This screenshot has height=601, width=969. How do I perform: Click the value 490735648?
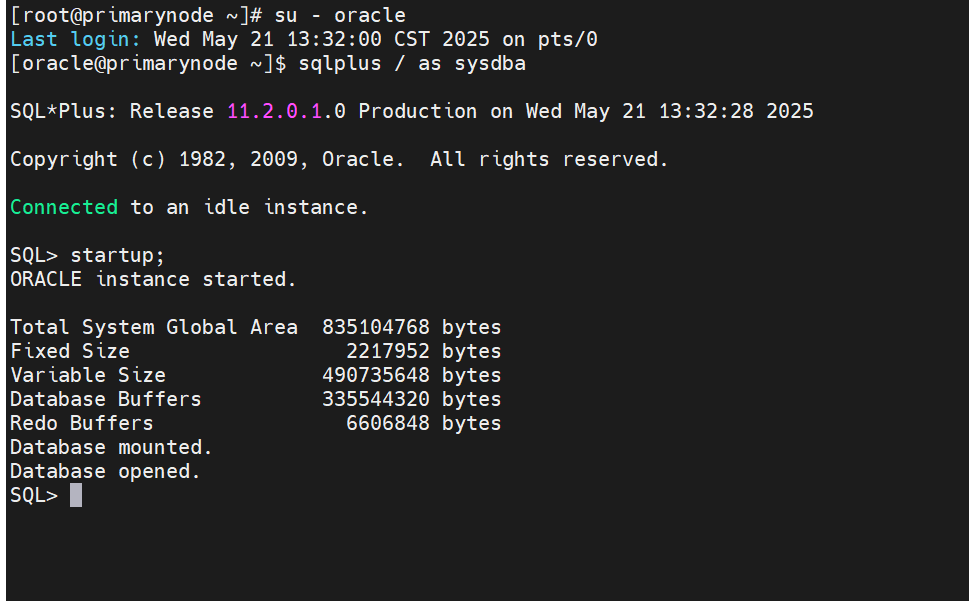376,375
